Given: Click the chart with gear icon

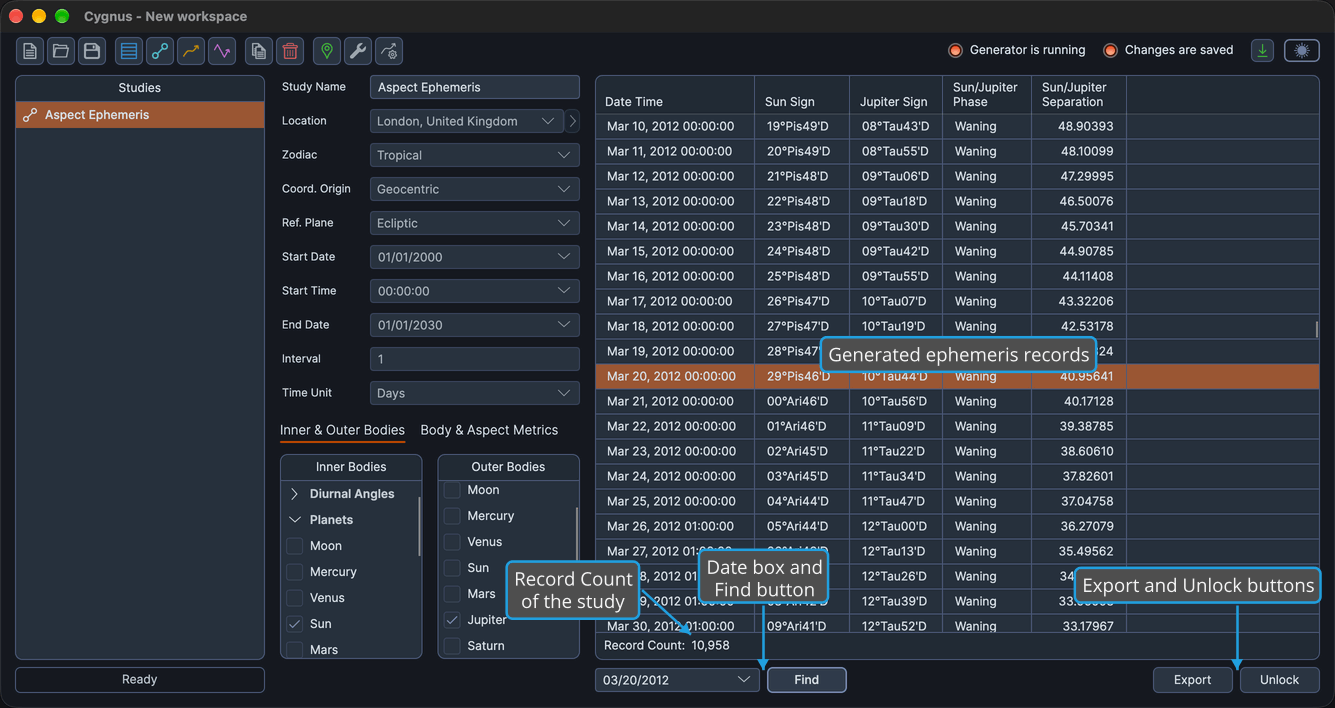Looking at the screenshot, I should (x=389, y=51).
